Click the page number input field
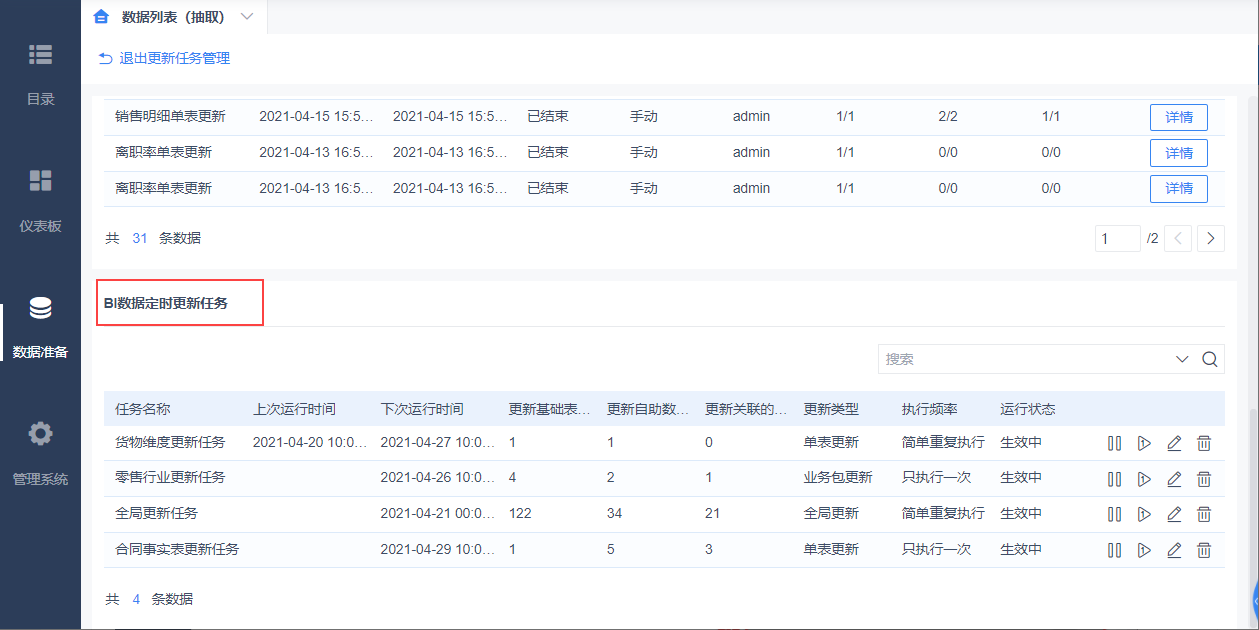 tap(1118, 238)
